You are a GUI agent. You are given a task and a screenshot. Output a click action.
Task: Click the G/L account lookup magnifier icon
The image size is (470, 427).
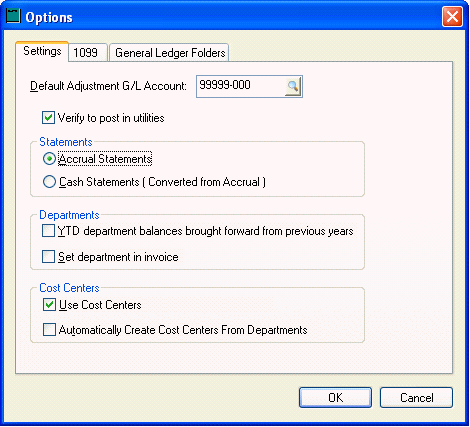pyautogui.click(x=293, y=87)
